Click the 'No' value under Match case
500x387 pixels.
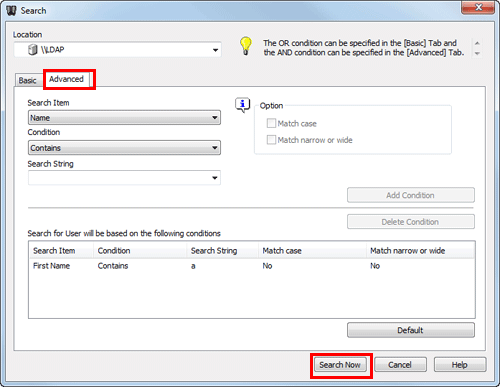pyautogui.click(x=267, y=266)
